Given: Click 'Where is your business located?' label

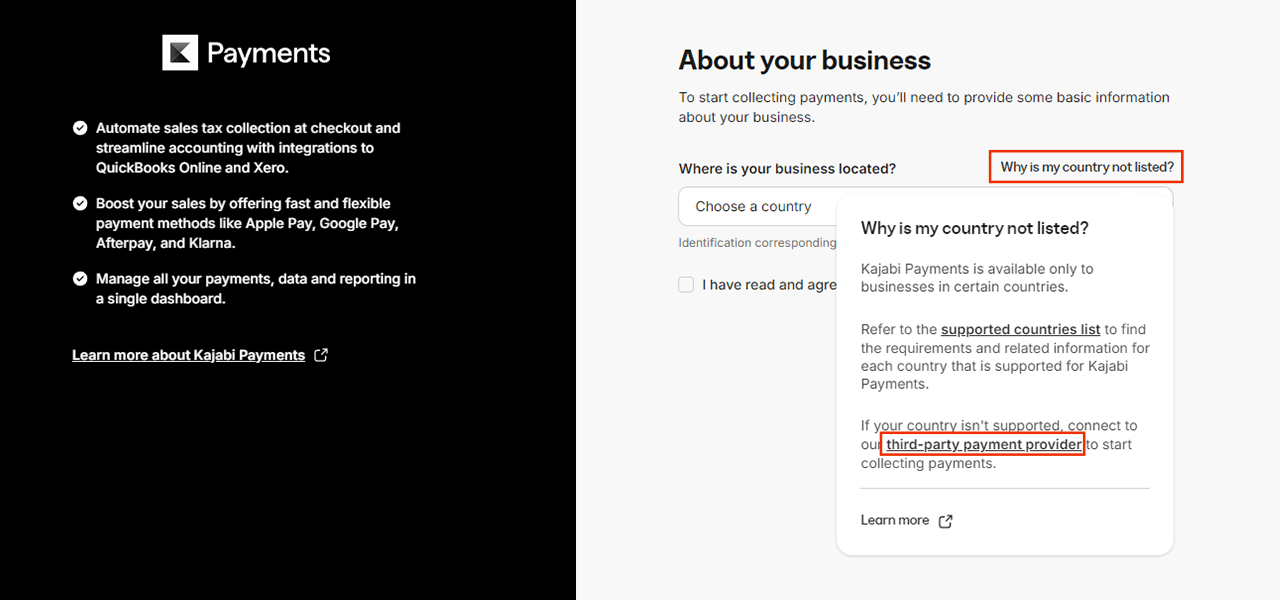Looking at the screenshot, I should point(787,169).
